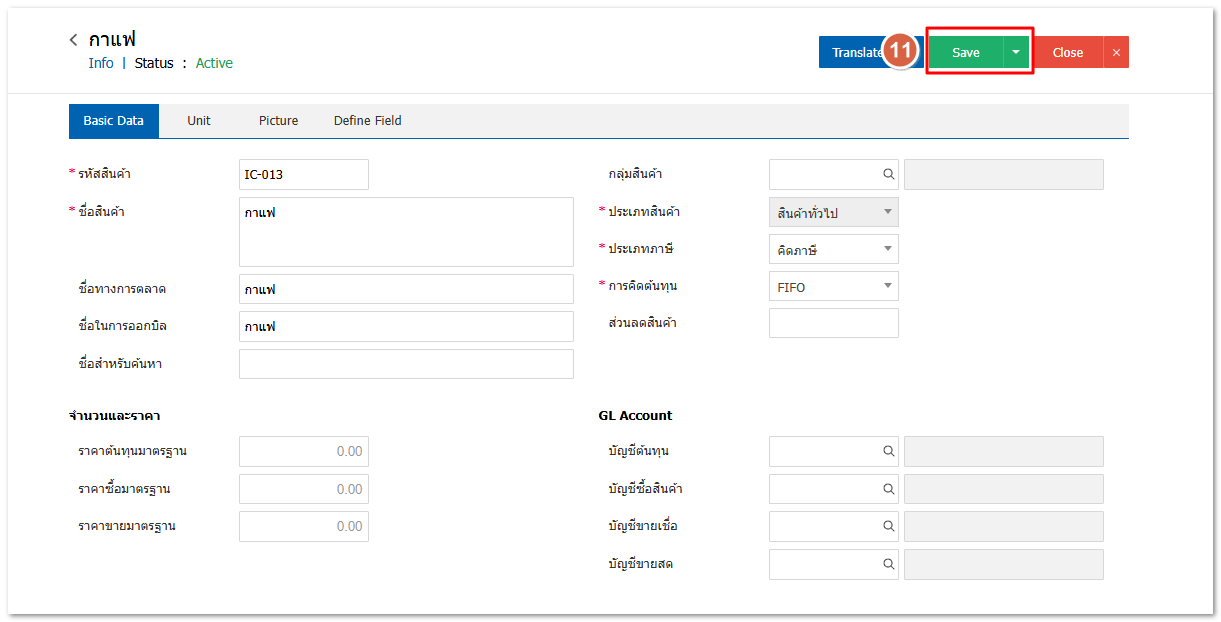
Task: Click search icon in บัญชีขายเชื่อ field
Action: click(888, 527)
